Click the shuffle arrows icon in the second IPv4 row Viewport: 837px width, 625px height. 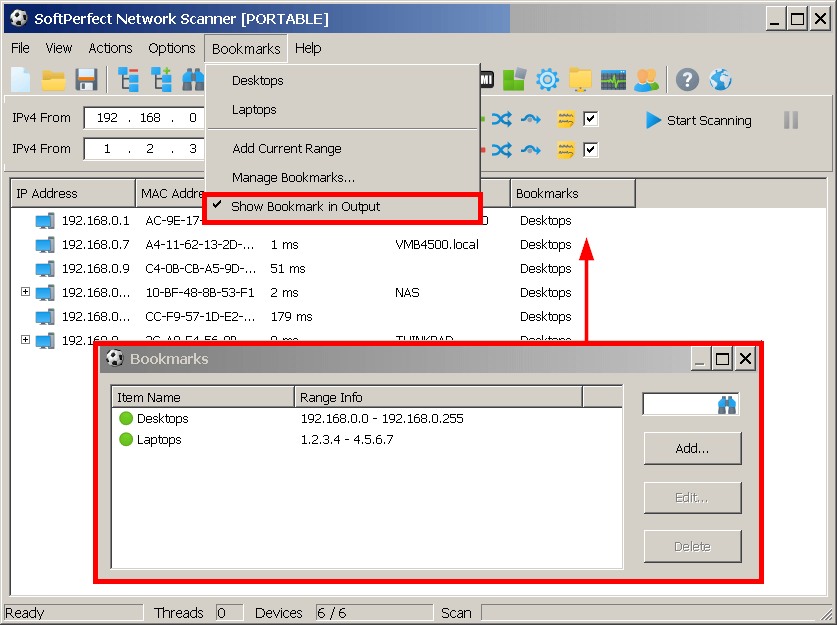501,150
